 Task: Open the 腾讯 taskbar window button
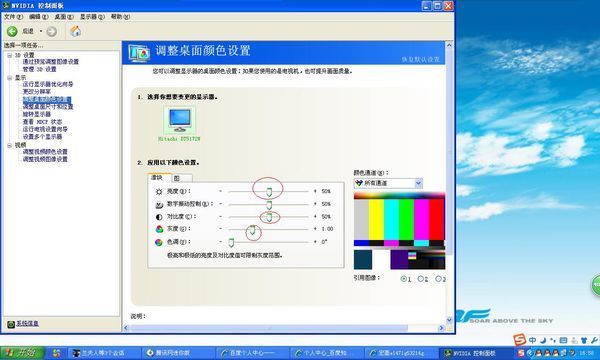pyautogui.click(x=177, y=353)
